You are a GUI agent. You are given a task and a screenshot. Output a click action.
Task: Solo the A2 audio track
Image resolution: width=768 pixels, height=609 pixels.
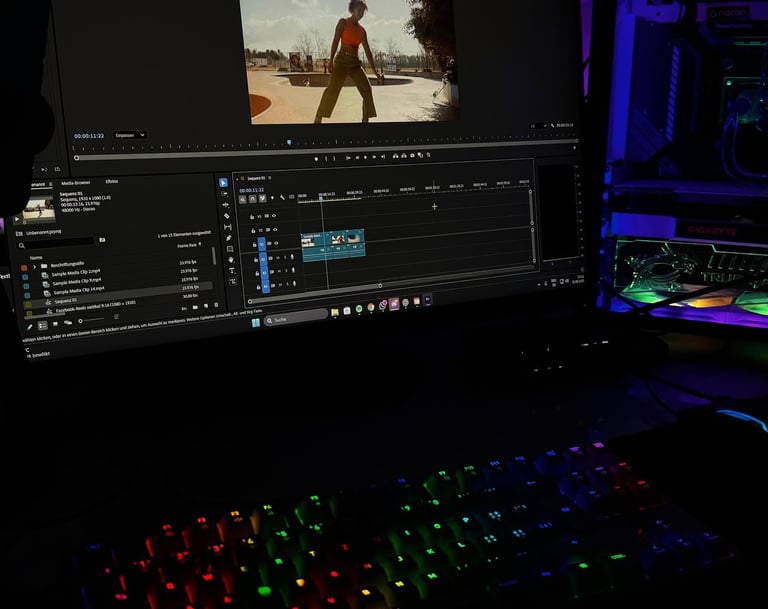pyautogui.click(x=286, y=270)
